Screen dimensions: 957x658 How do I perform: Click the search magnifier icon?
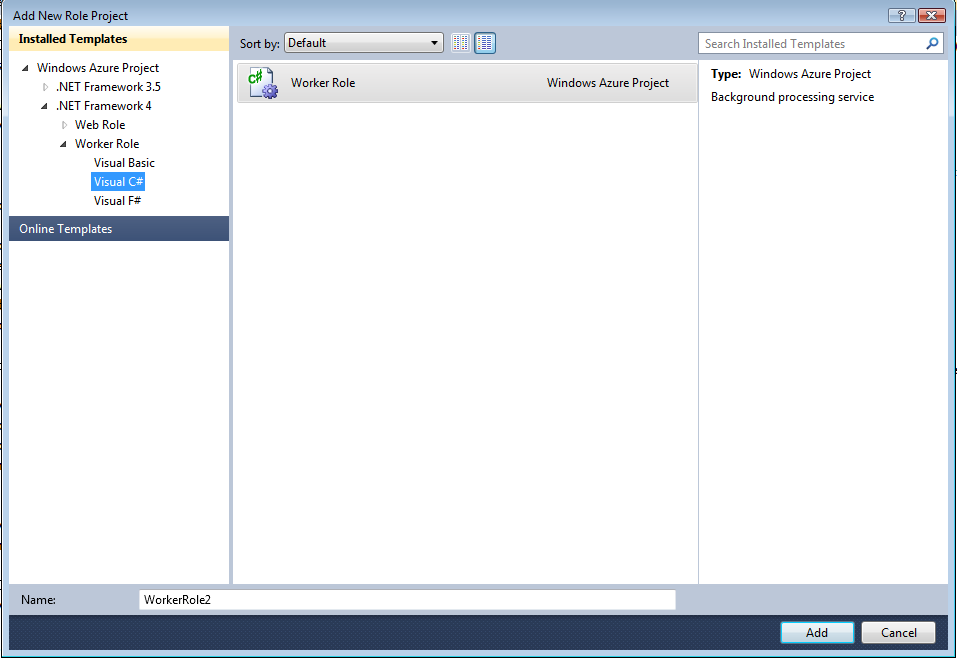tap(932, 43)
